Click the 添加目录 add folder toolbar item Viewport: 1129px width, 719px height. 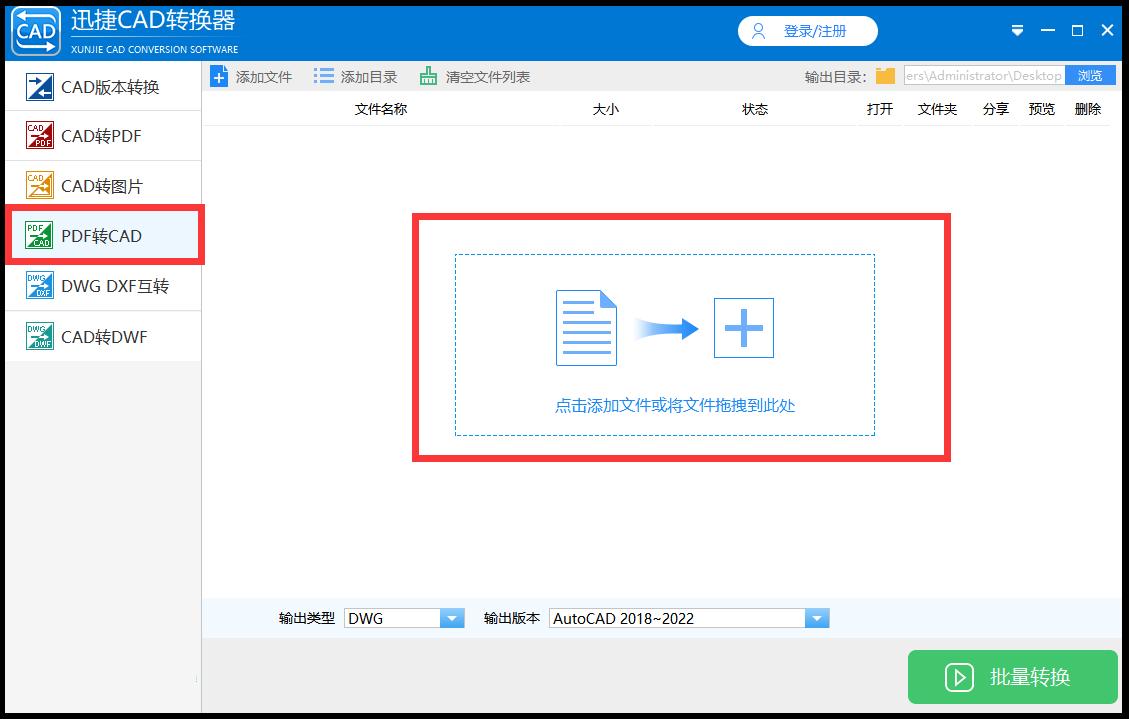(x=322, y=75)
